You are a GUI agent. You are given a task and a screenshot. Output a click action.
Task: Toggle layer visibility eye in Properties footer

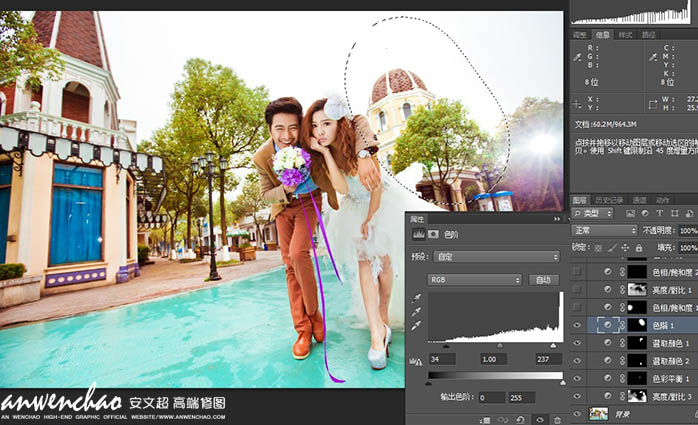(x=540, y=420)
